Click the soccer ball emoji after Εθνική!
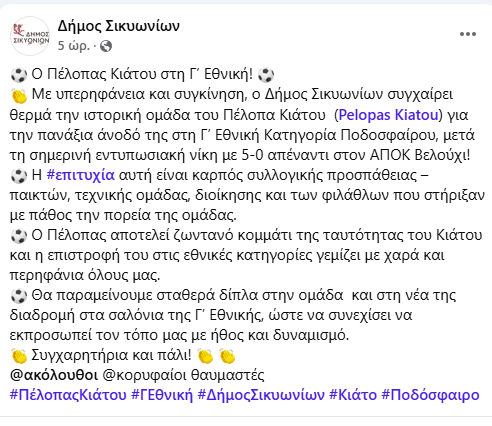This screenshot has width=492, height=426. [x=266, y=75]
